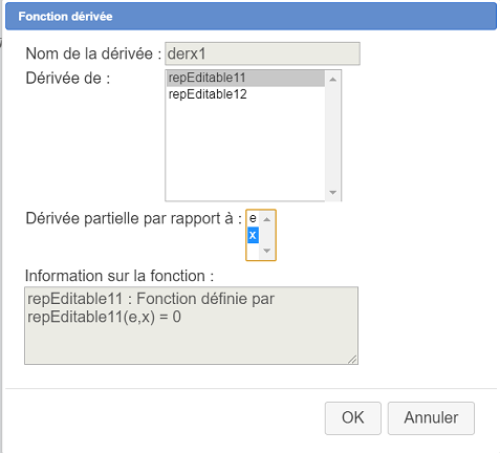Image resolution: width=500 pixels, height=453 pixels.
Task: Click the function list scrollbar track
Action: [333, 136]
